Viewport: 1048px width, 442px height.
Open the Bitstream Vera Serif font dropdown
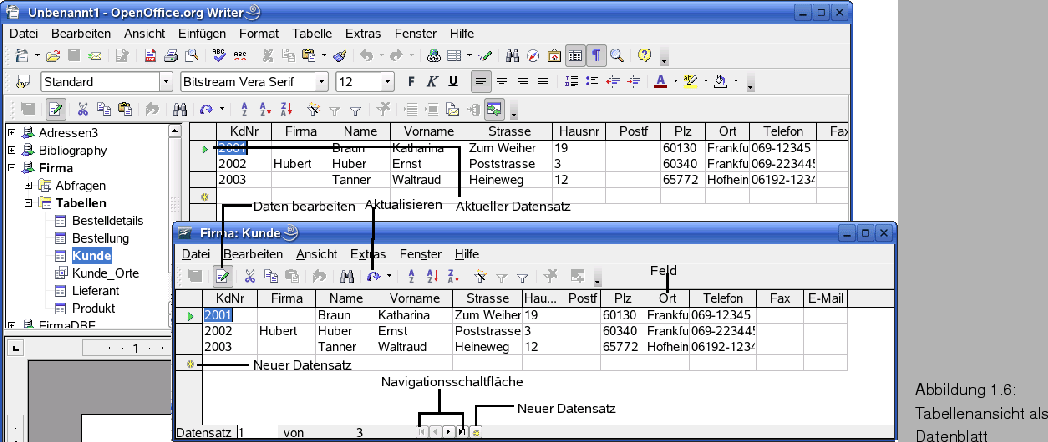pyautogui.click(x=322, y=82)
